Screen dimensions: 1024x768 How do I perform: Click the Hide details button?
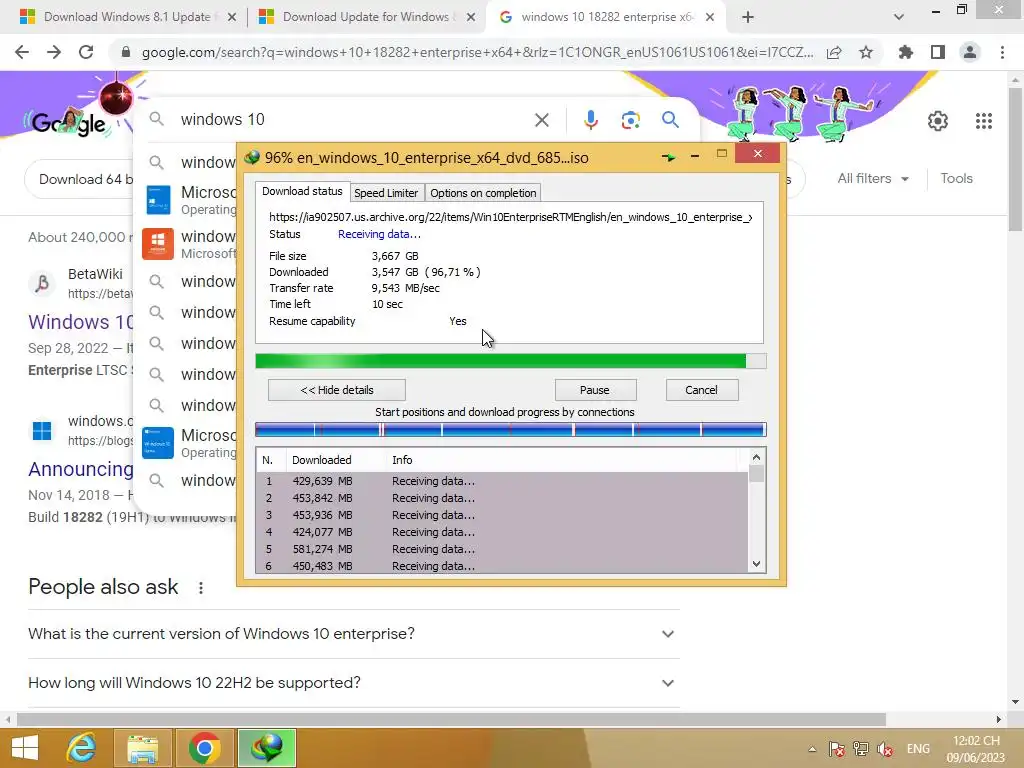coord(336,390)
